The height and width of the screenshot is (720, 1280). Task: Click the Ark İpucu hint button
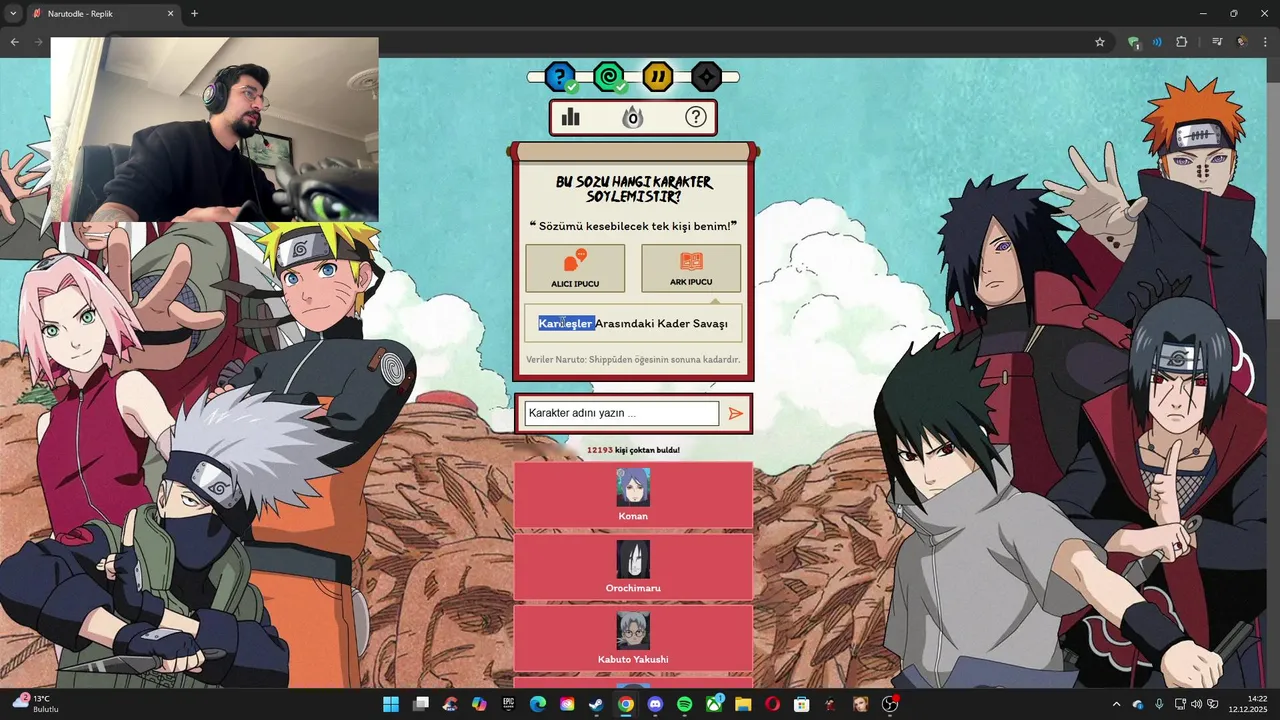[x=691, y=268]
